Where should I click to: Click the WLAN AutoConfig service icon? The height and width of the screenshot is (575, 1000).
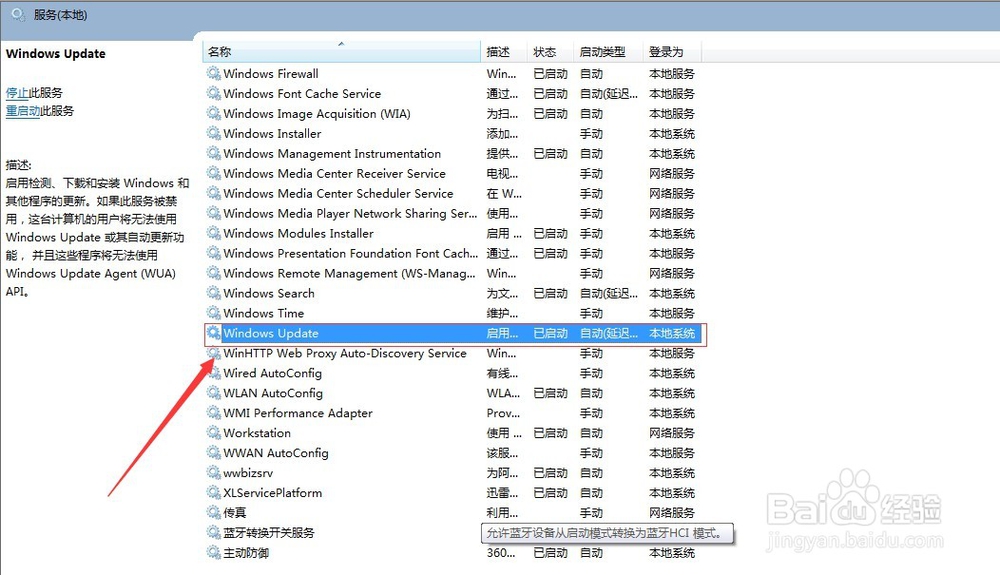coord(213,393)
